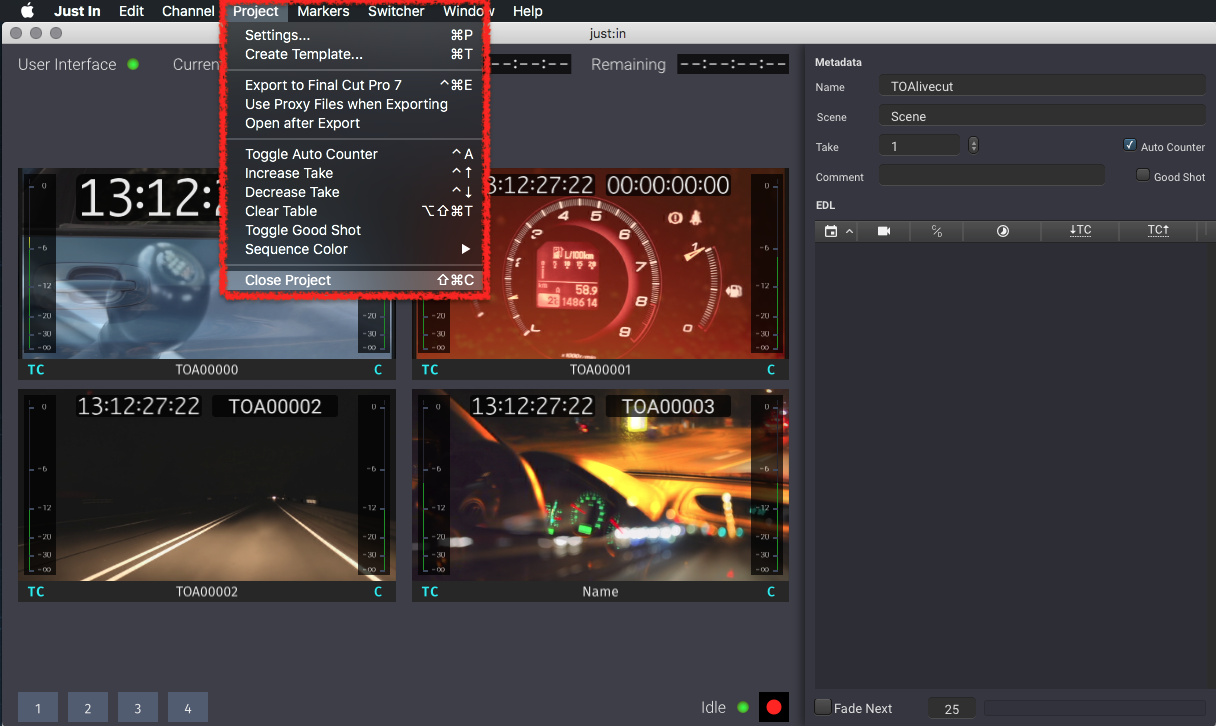Click the C/D column header in EDL

pyautogui.click(x=937, y=231)
